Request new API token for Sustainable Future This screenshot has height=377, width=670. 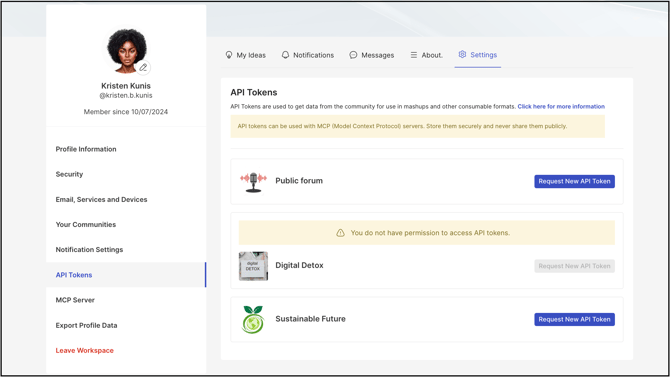(574, 319)
